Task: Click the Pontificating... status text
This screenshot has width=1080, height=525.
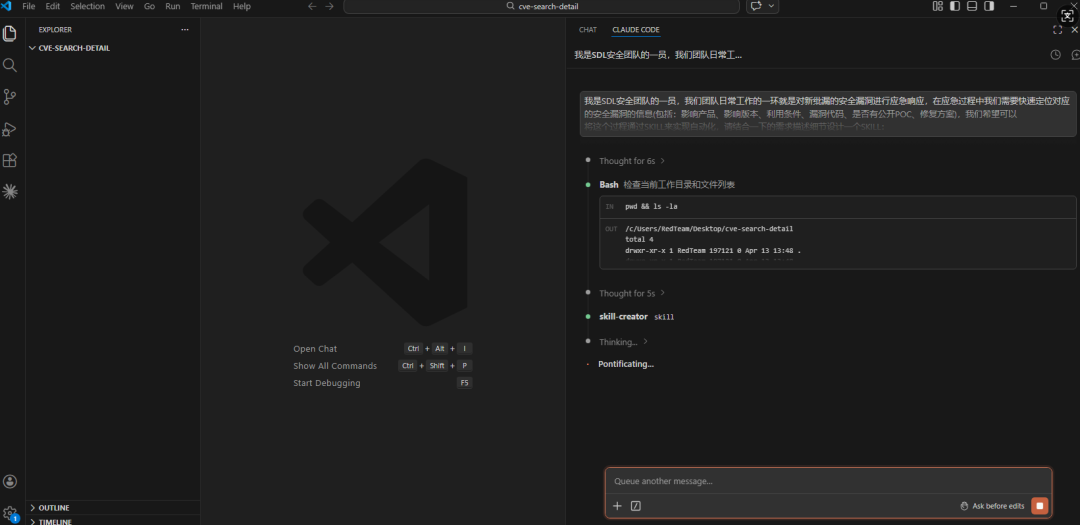Action: coord(625,364)
